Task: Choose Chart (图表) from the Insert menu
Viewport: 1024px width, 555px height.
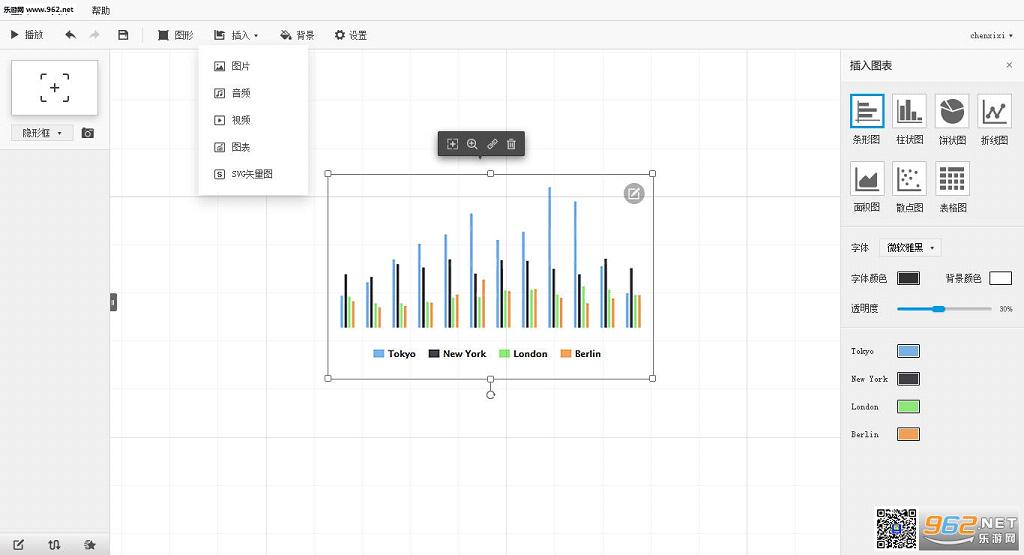Action: pos(253,147)
